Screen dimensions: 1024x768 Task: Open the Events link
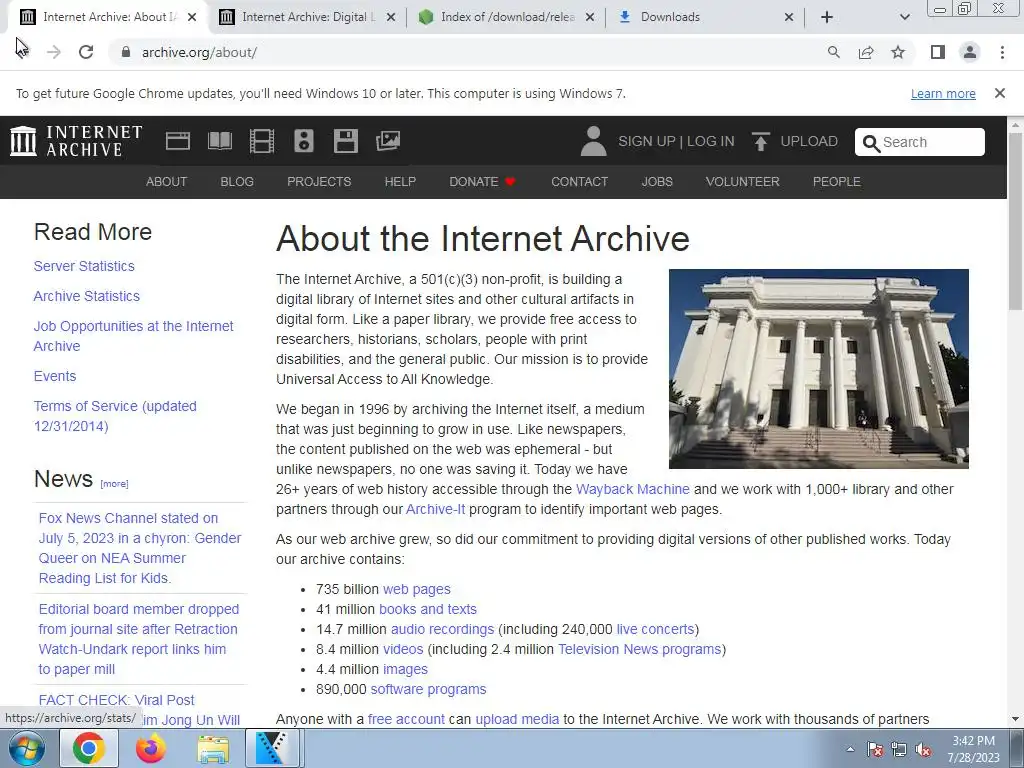[x=55, y=376]
